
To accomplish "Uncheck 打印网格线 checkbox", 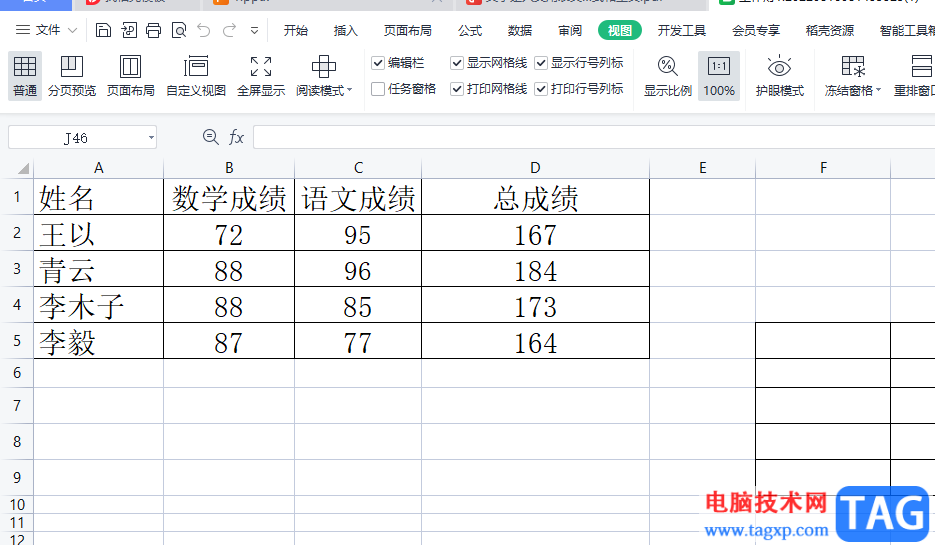I will coord(457,89).
